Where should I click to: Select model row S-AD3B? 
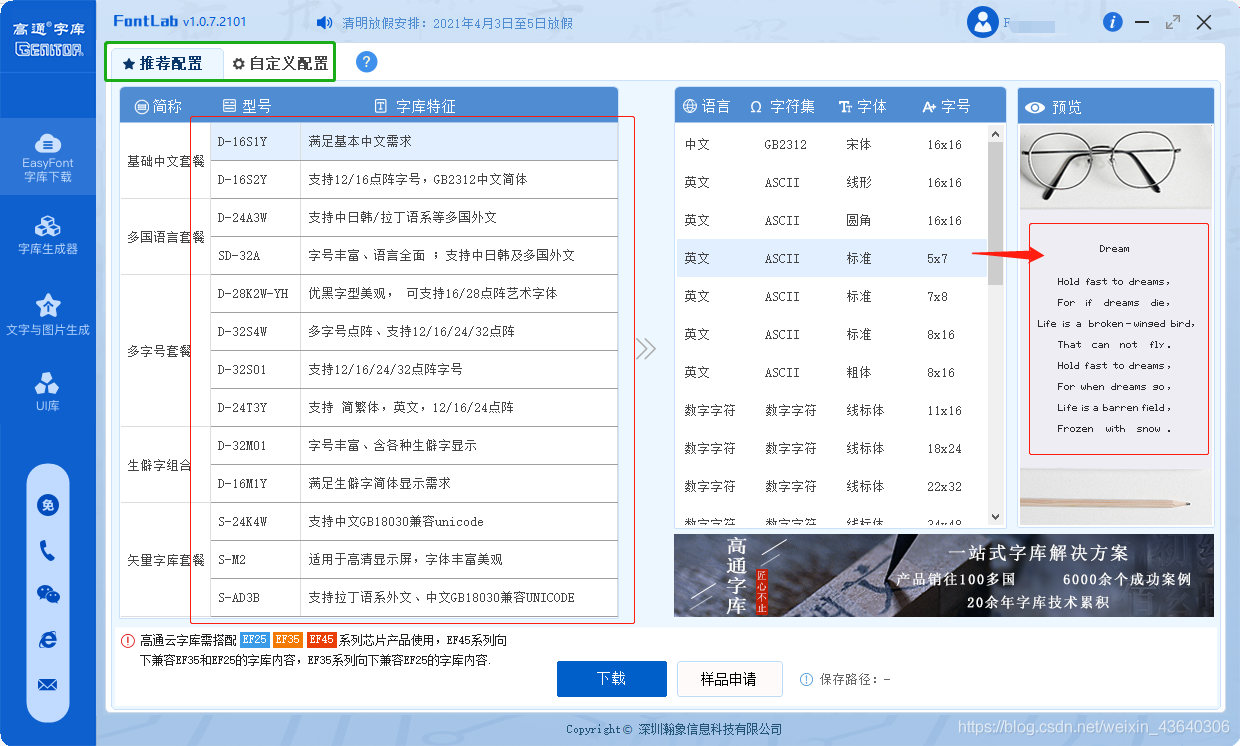(414, 598)
